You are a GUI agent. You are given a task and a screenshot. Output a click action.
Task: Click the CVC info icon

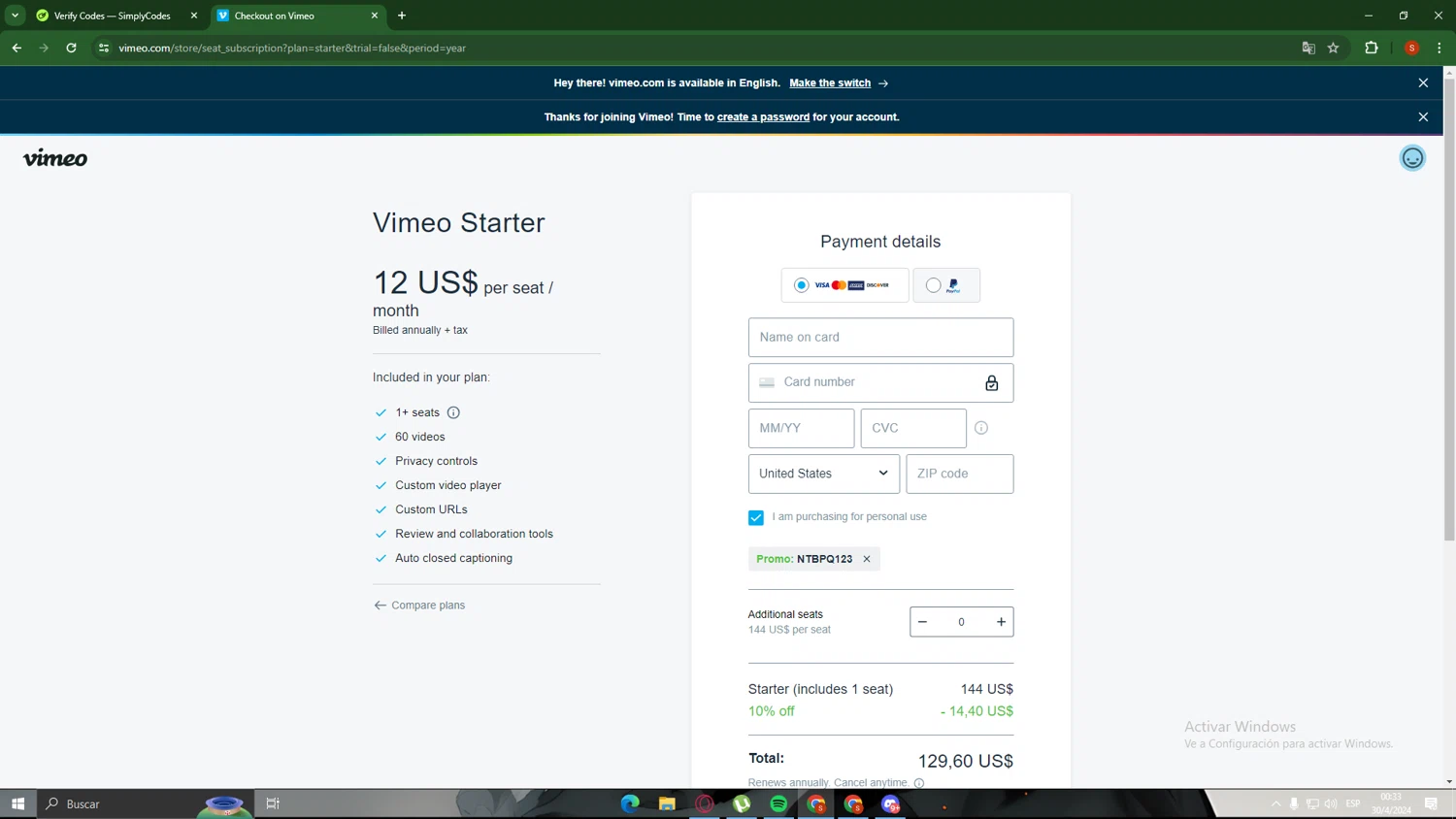[981, 428]
